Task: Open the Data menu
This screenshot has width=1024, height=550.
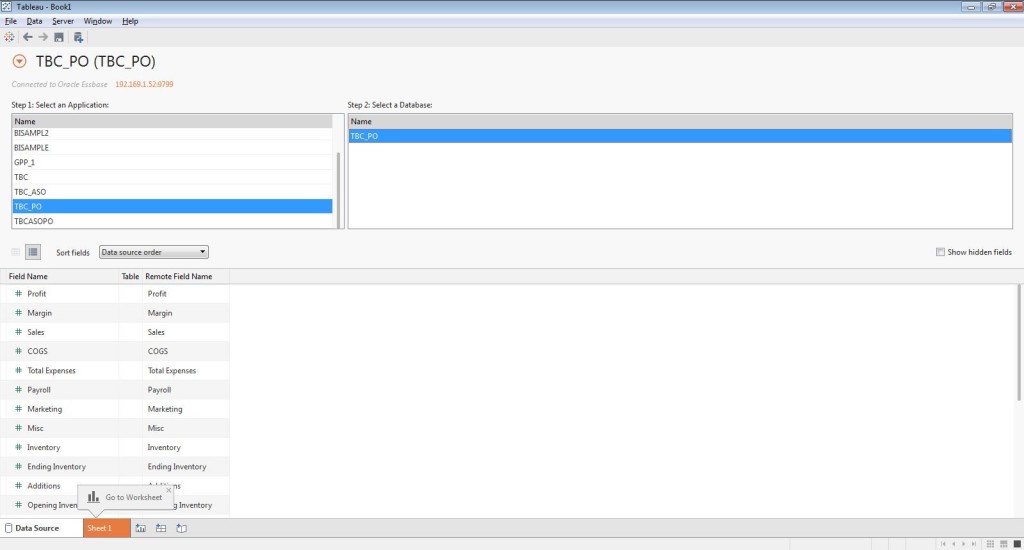Action: pos(34,21)
